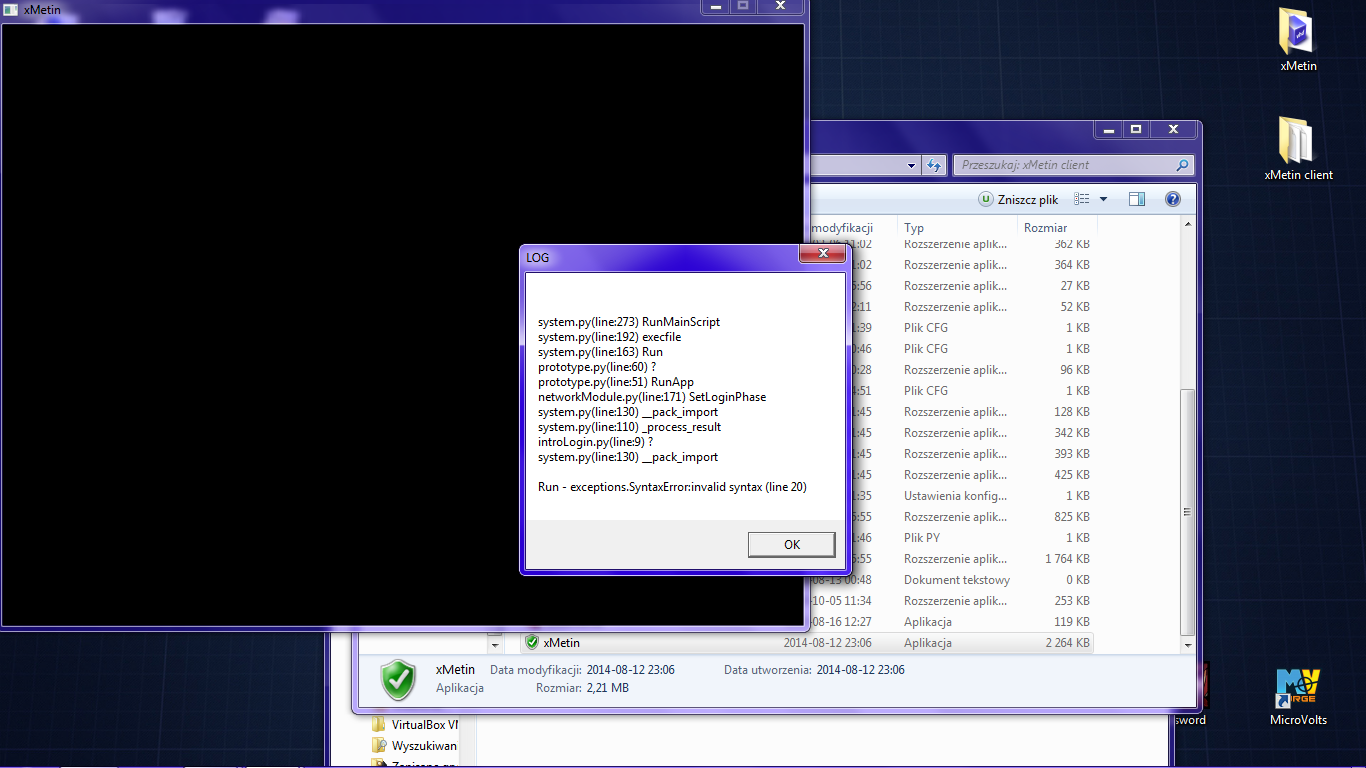Image resolution: width=1366 pixels, height=768 pixels.
Task: Click the SyntaxError invalid syntax message
Action: point(672,487)
